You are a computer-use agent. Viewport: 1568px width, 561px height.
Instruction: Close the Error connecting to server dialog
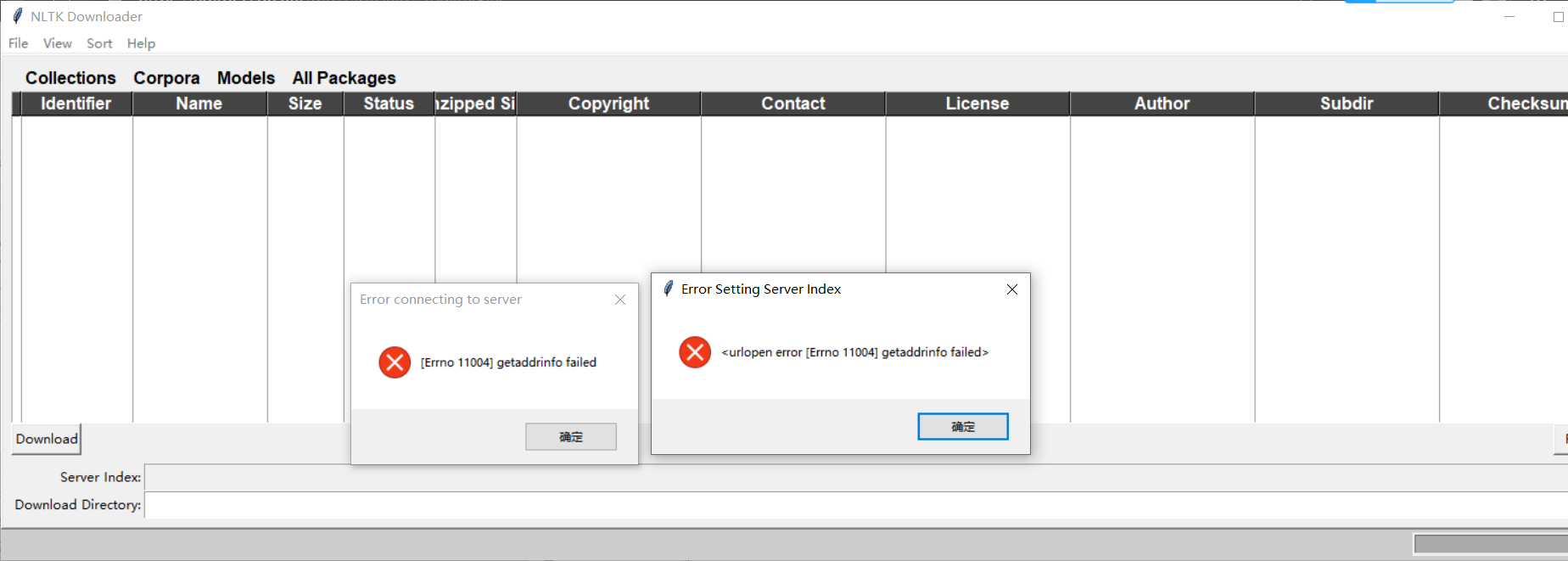(x=620, y=300)
